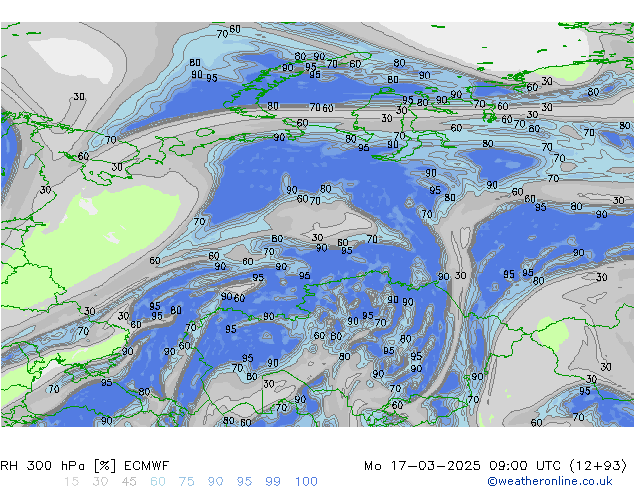Click the RH humidity contour map image
The height and width of the screenshot is (490, 634).
pos(317,224)
